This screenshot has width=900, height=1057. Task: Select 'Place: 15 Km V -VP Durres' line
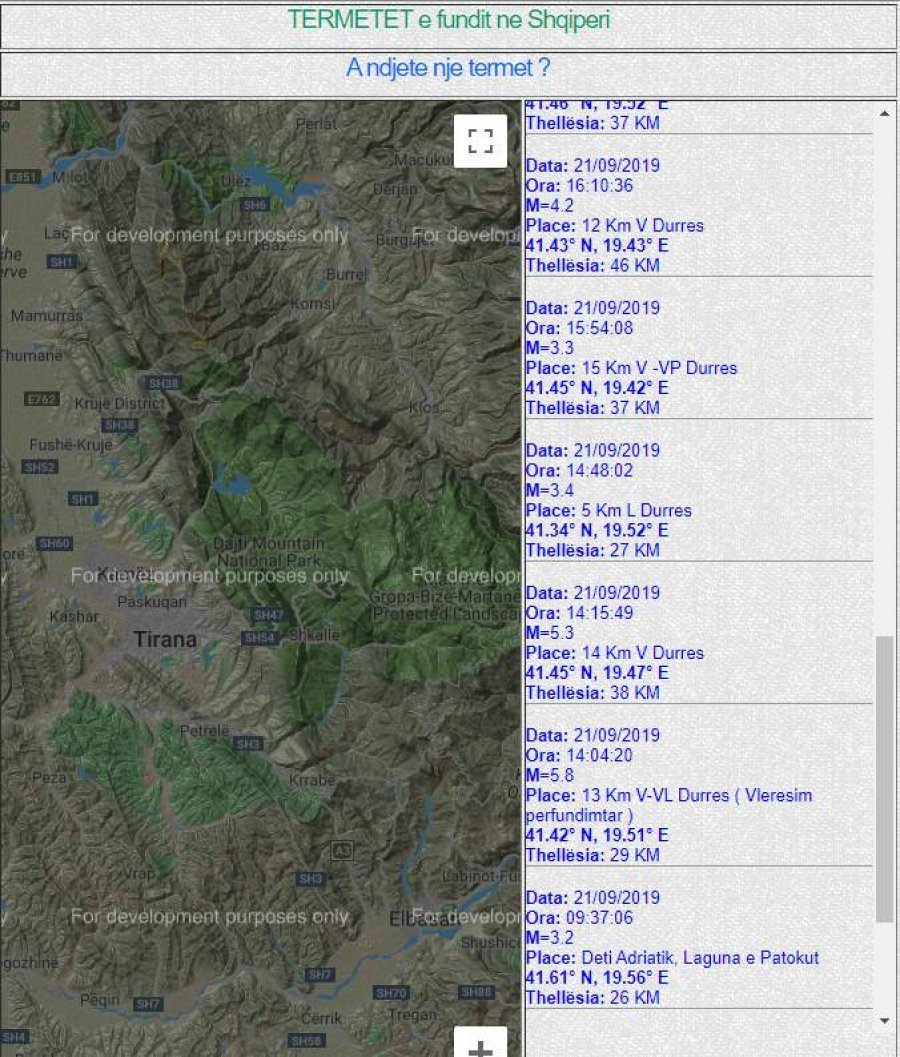[632, 368]
